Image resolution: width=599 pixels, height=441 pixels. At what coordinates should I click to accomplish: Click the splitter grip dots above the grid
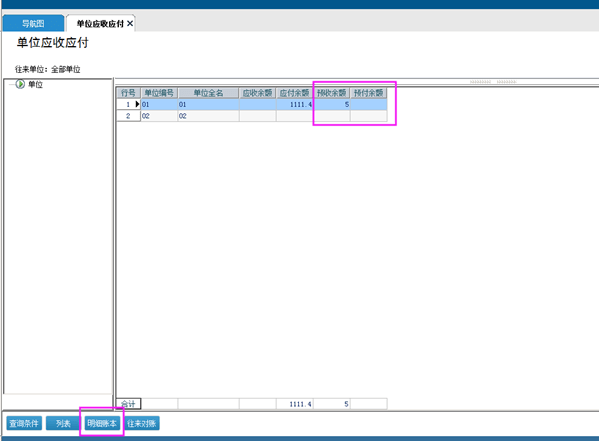pos(493,82)
